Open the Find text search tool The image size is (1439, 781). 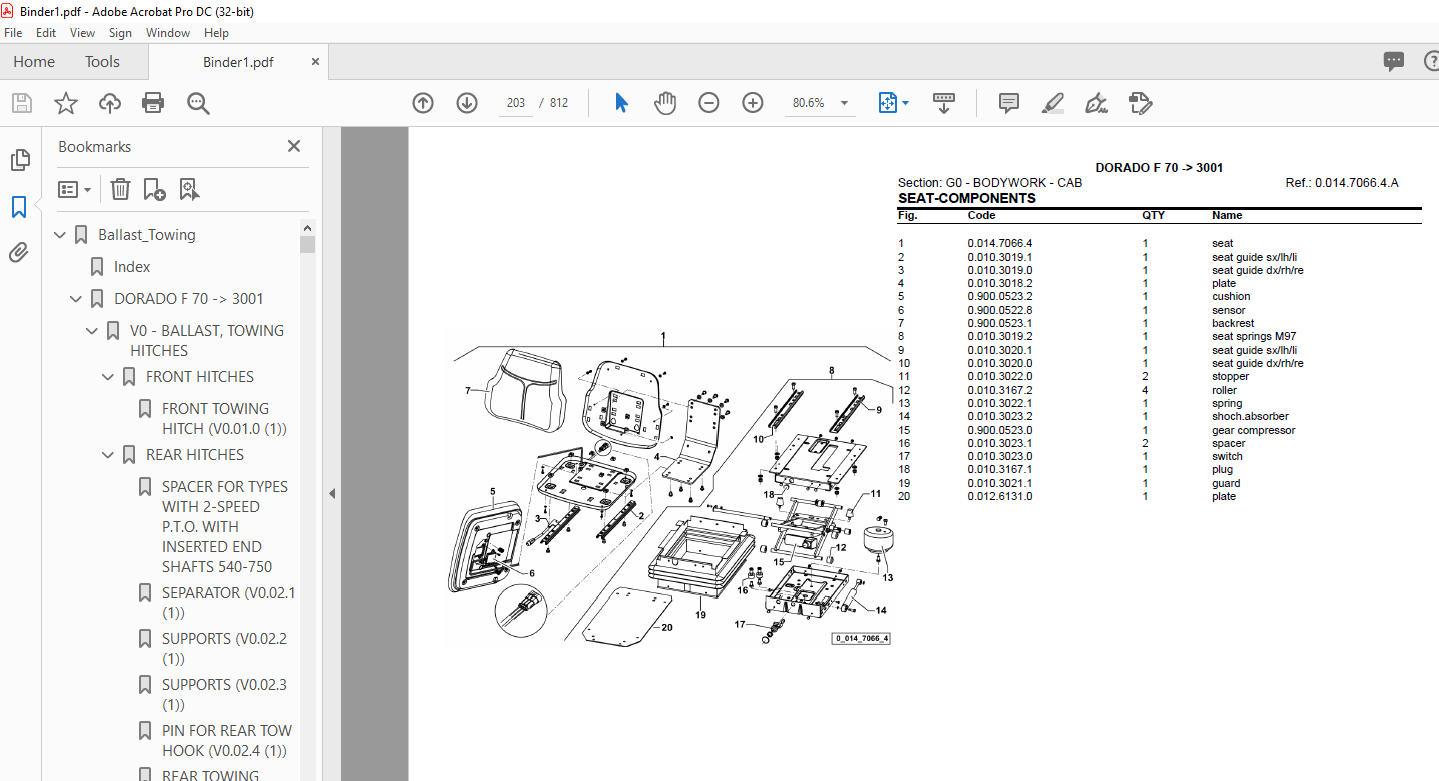point(197,103)
